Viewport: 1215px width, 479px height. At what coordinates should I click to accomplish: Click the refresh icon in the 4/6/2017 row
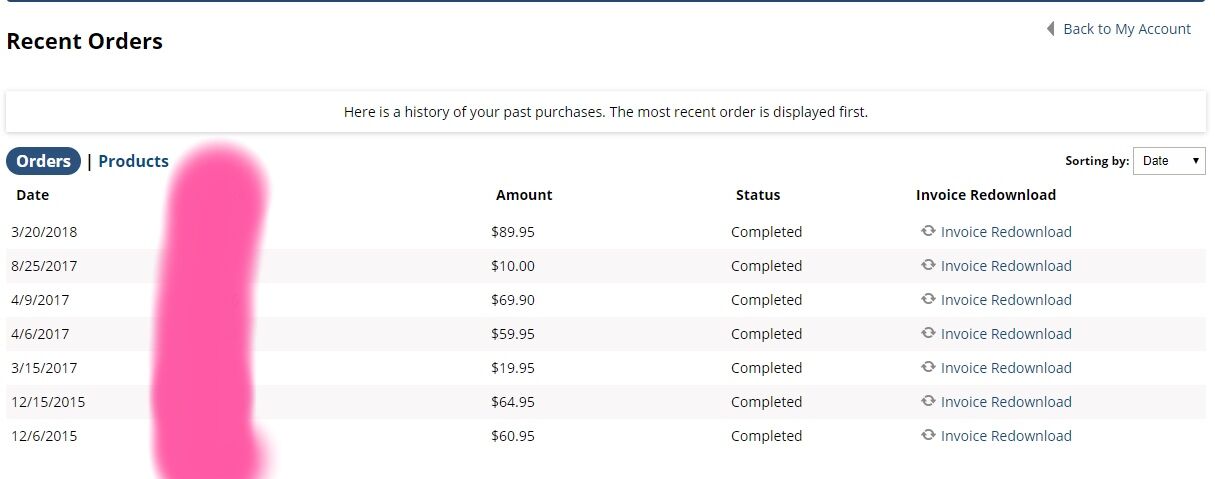(928, 333)
